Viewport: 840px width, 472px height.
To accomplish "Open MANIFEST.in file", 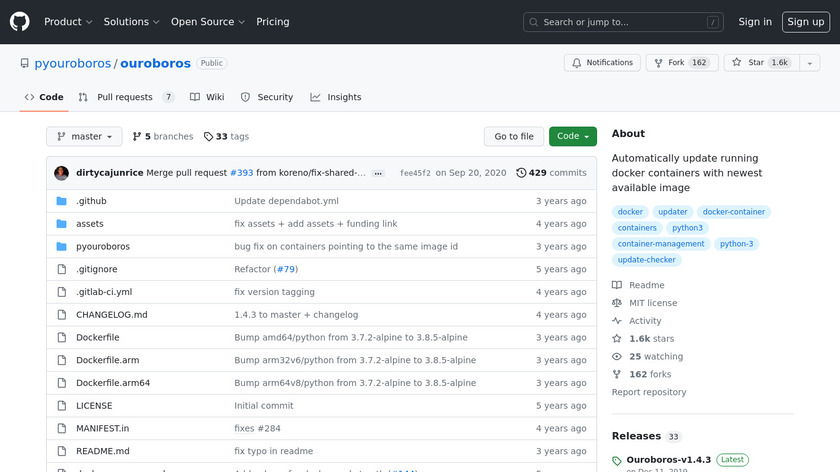I will click(x=103, y=429).
